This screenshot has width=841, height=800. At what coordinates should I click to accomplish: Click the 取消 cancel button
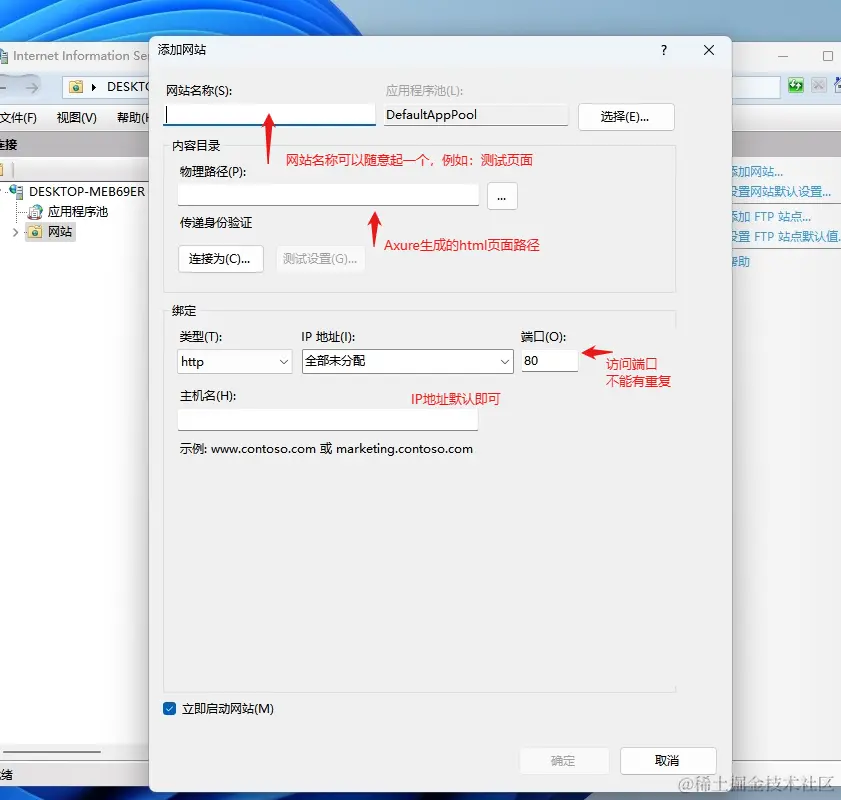click(x=668, y=761)
